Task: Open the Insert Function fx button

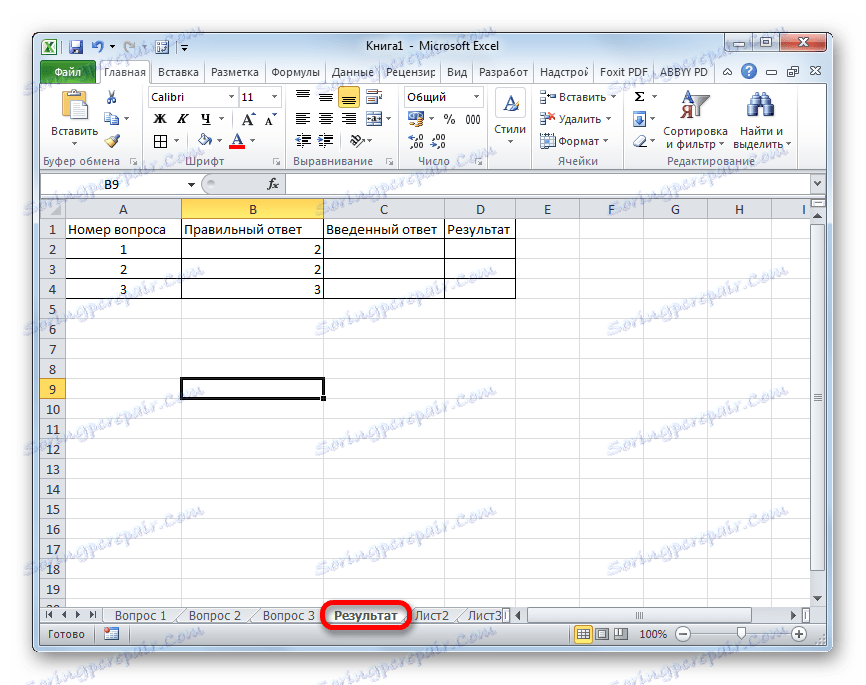Action: [273, 184]
